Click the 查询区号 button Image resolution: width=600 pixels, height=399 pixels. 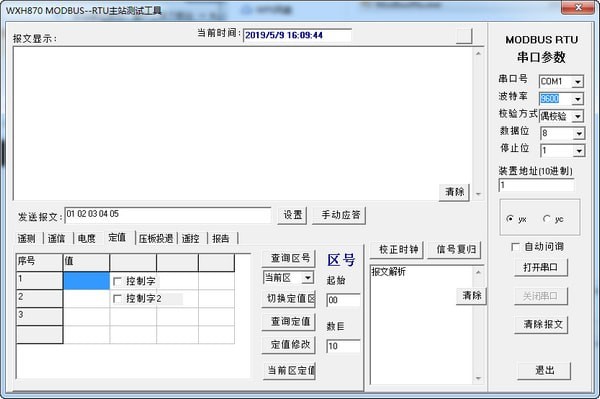coord(289,259)
